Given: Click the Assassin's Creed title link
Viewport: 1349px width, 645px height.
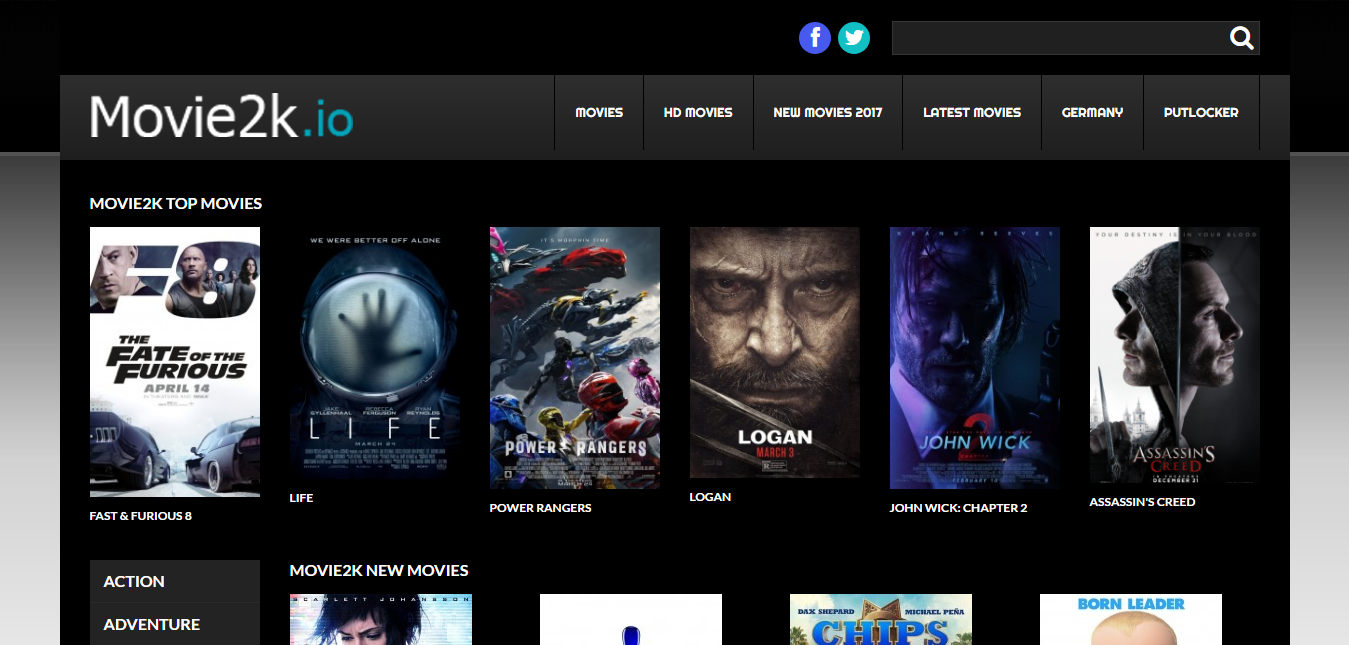Looking at the screenshot, I should click(x=1142, y=502).
